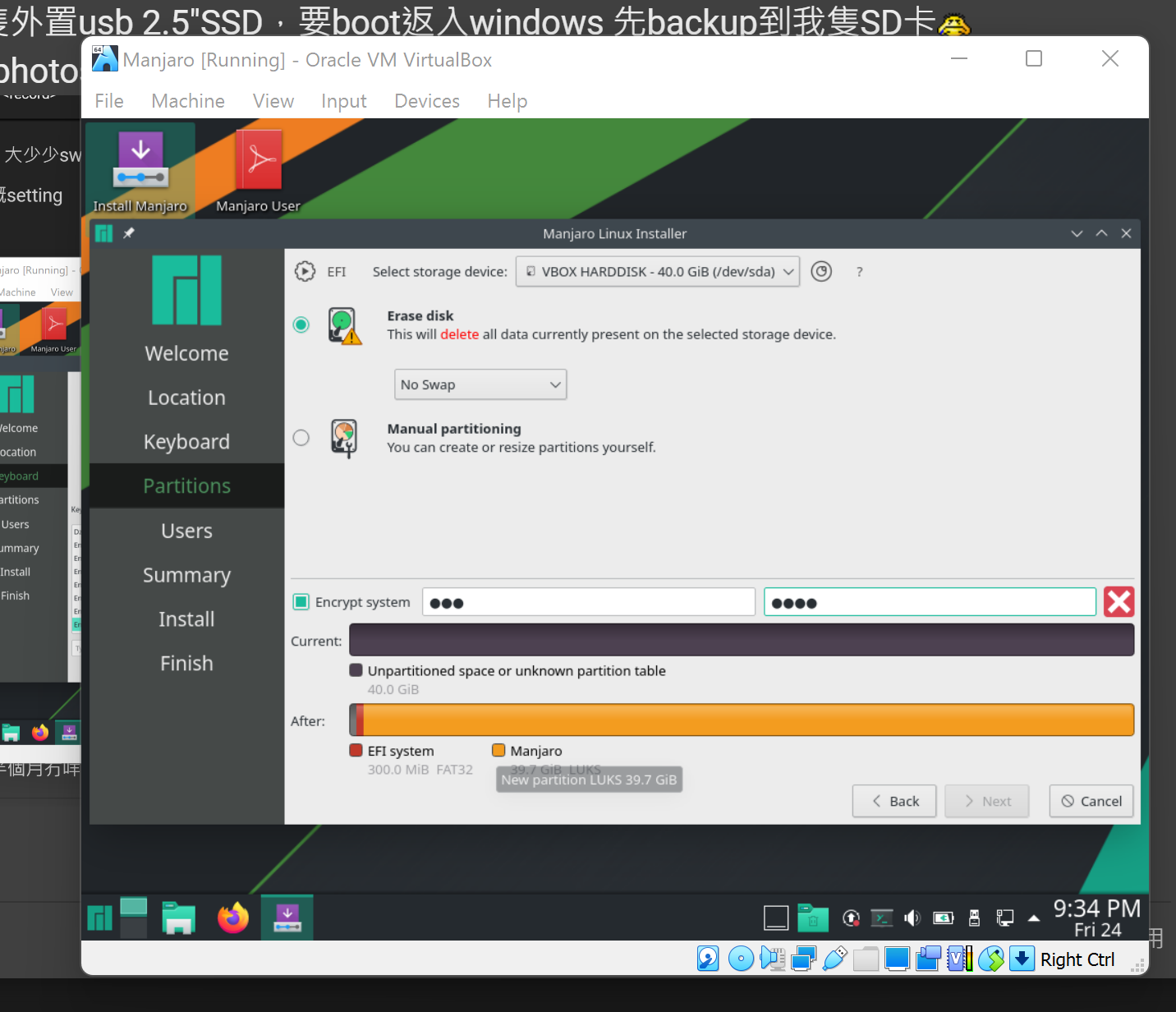
Task: Click the Next button in the installer
Action: (986, 801)
